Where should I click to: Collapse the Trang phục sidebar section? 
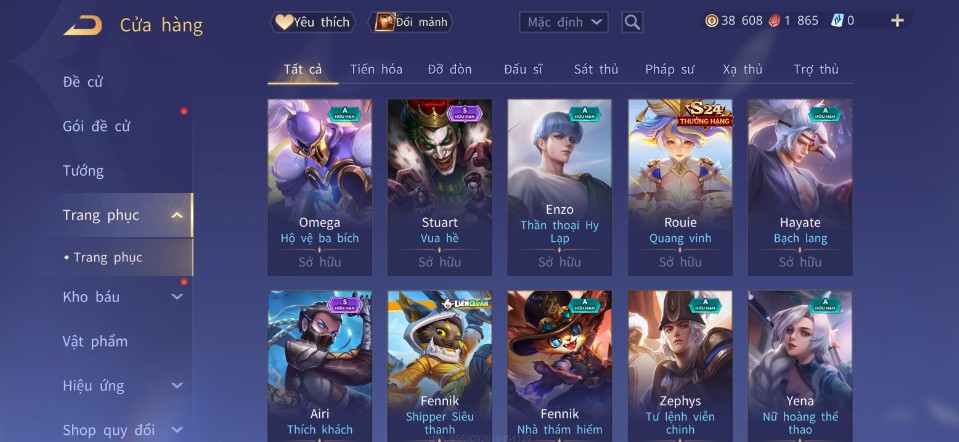pos(177,215)
